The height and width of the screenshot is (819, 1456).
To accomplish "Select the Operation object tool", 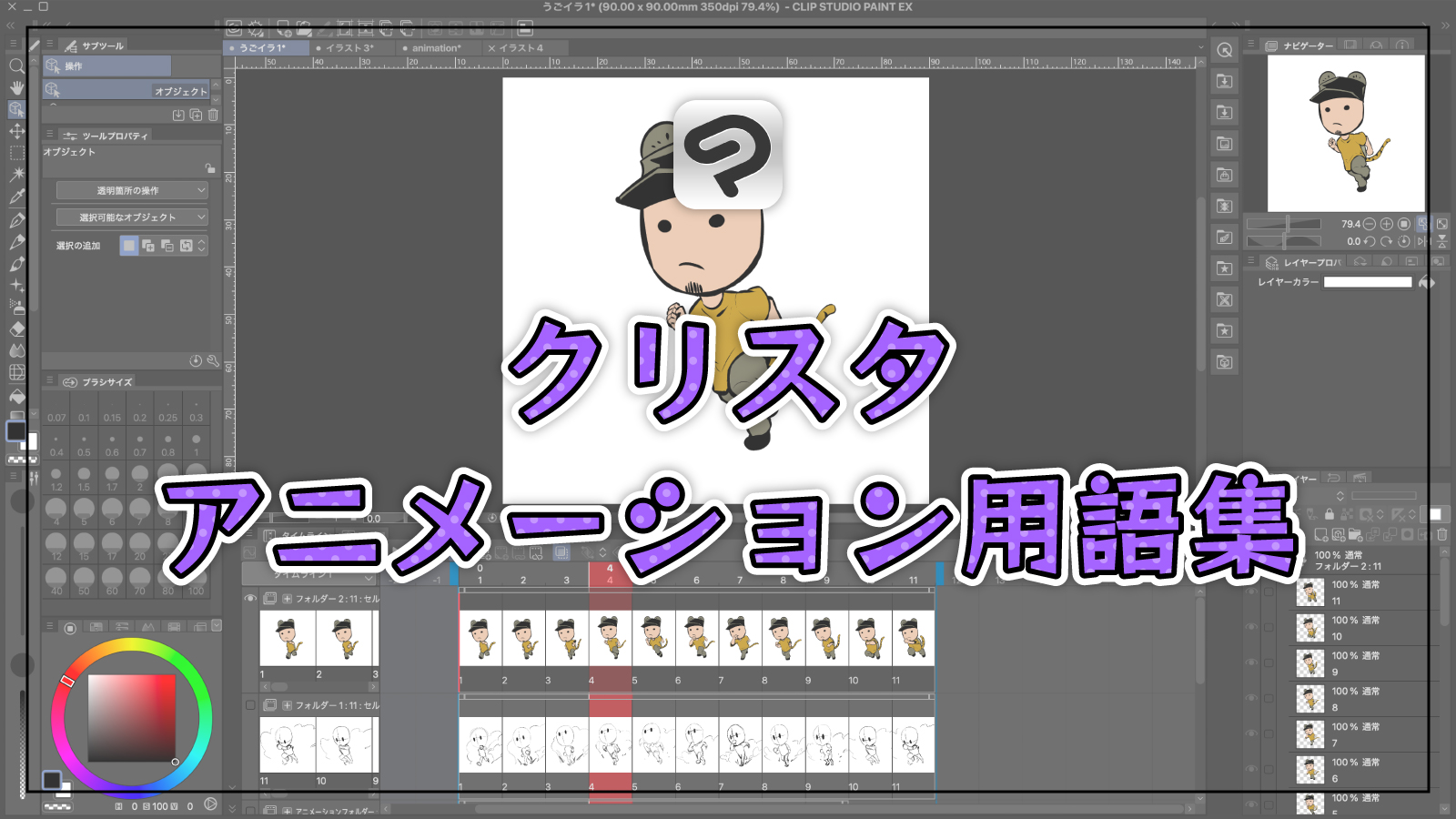I will (16, 109).
